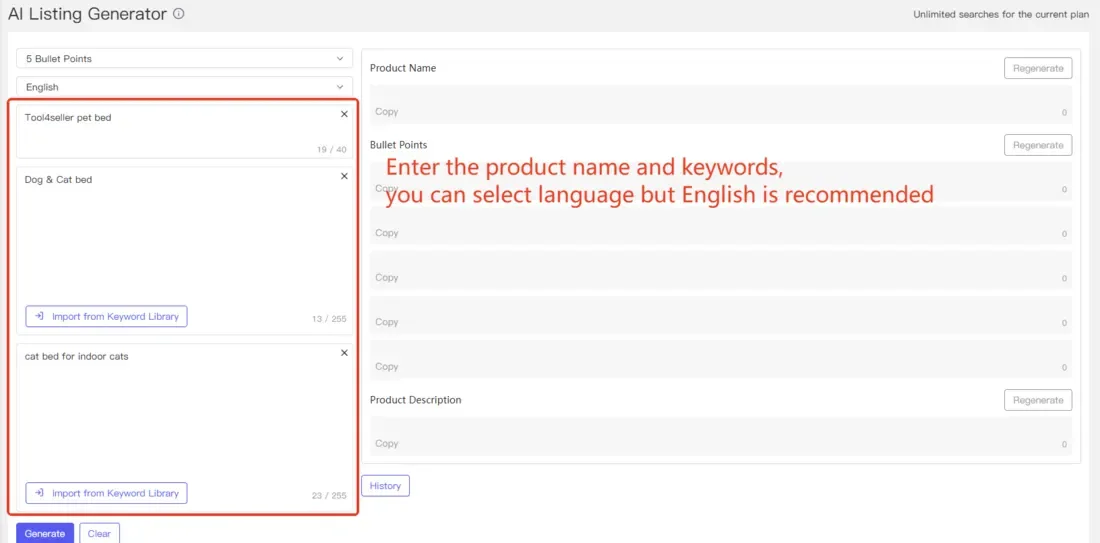Image resolution: width=1100 pixels, height=543 pixels.
Task: Click the Unlimited searches for the current plan text
Action: 1000,14
